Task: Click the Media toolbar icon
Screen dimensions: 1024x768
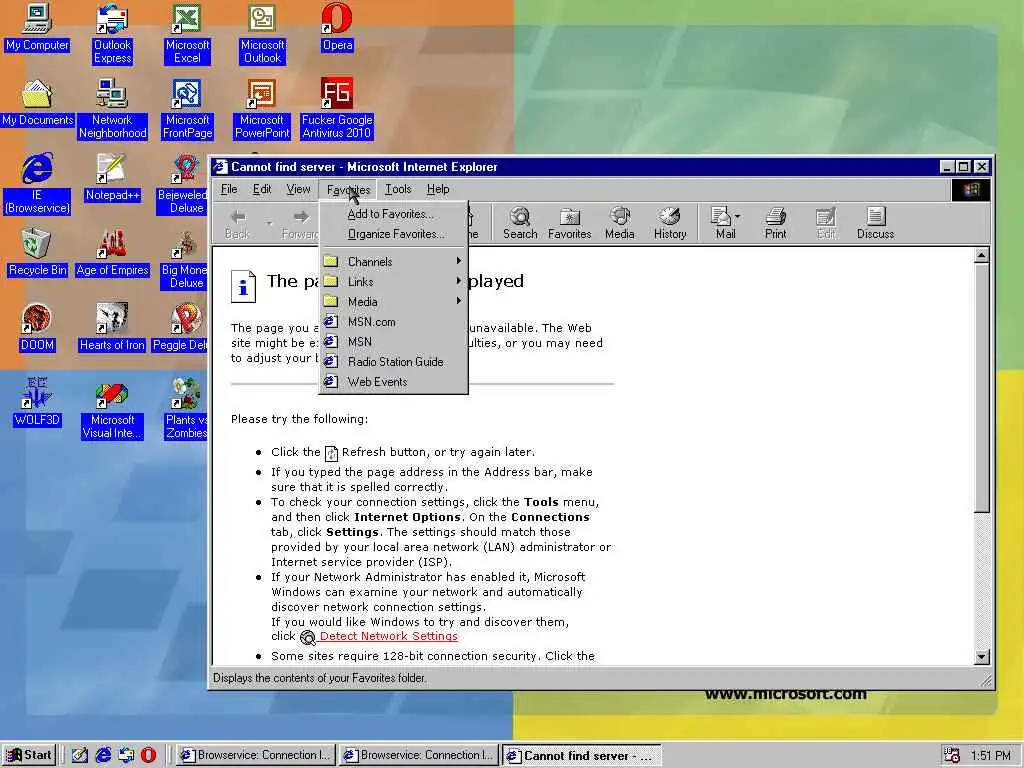Action: [x=619, y=223]
